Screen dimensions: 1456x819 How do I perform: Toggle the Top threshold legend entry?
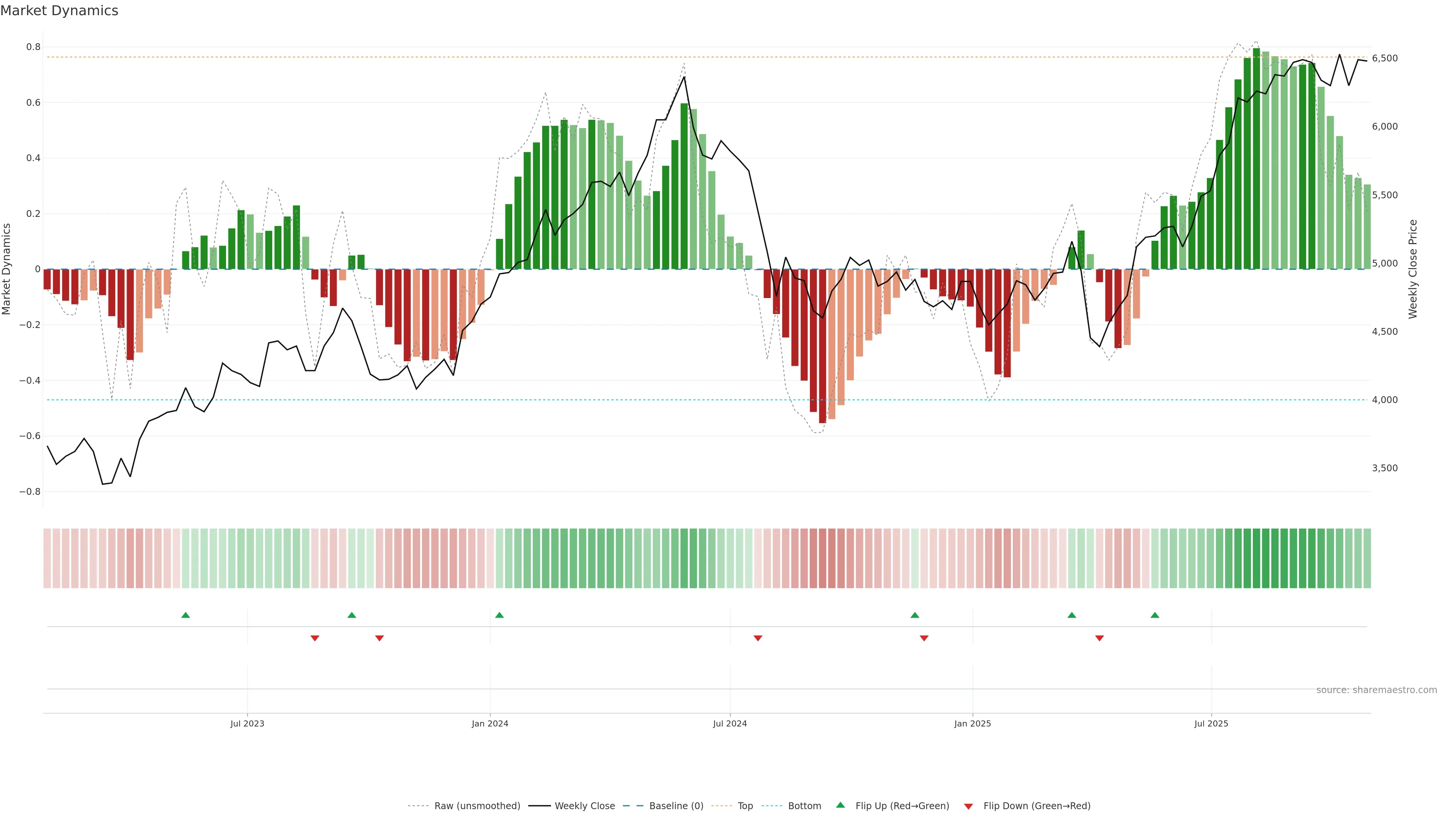745,806
